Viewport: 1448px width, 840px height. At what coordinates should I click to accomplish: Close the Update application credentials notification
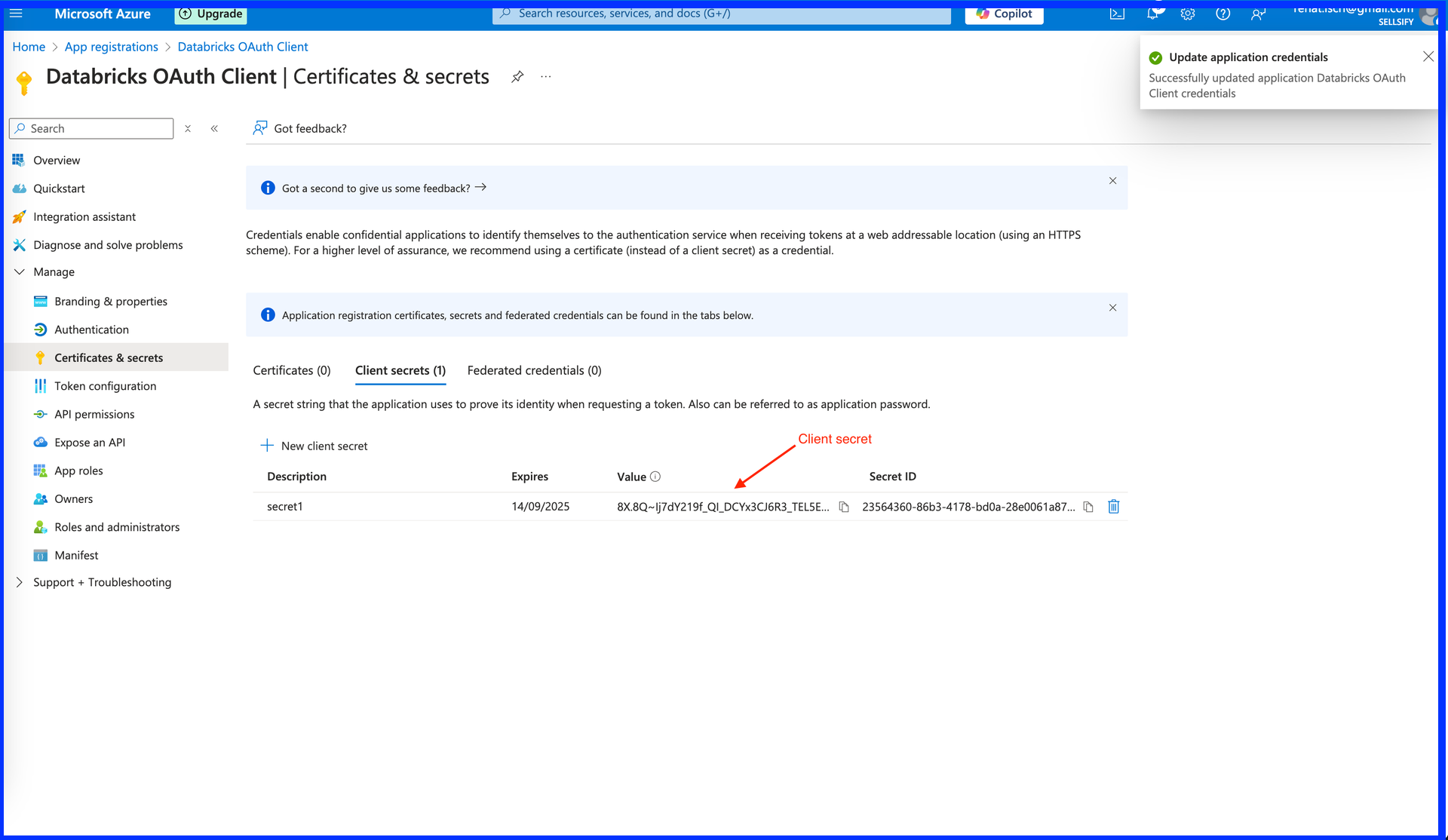(1428, 57)
